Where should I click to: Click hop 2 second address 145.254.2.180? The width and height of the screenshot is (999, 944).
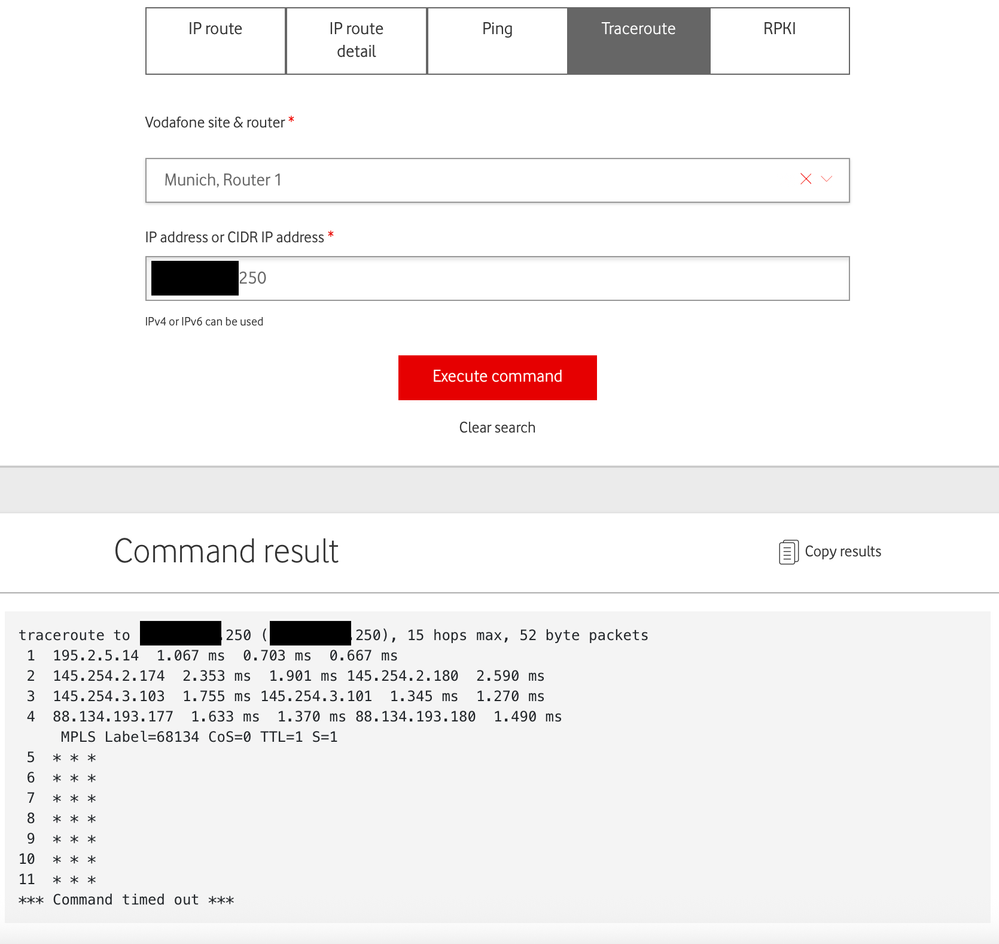click(403, 676)
